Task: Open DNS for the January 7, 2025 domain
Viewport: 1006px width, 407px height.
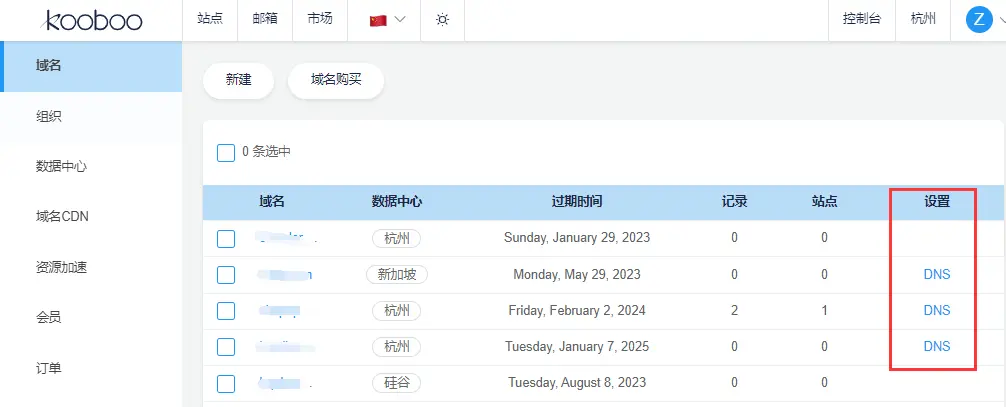Action: coord(936,346)
